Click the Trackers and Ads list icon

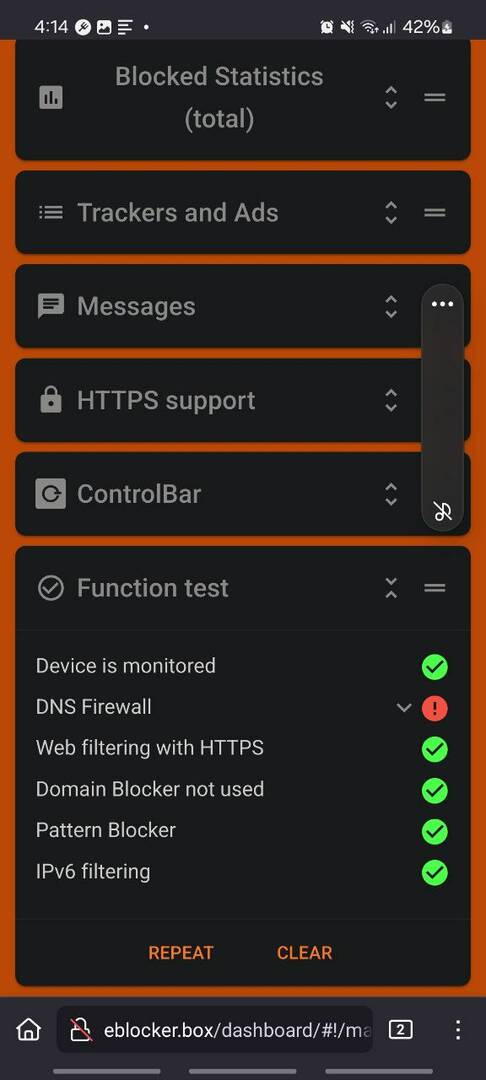(50, 212)
